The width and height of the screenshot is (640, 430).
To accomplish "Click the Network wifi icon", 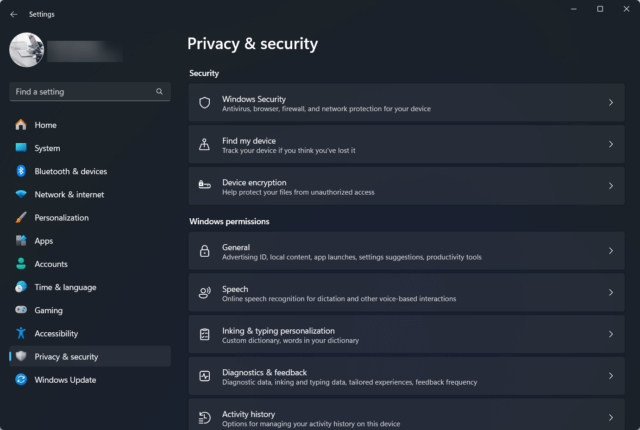I will coord(21,194).
